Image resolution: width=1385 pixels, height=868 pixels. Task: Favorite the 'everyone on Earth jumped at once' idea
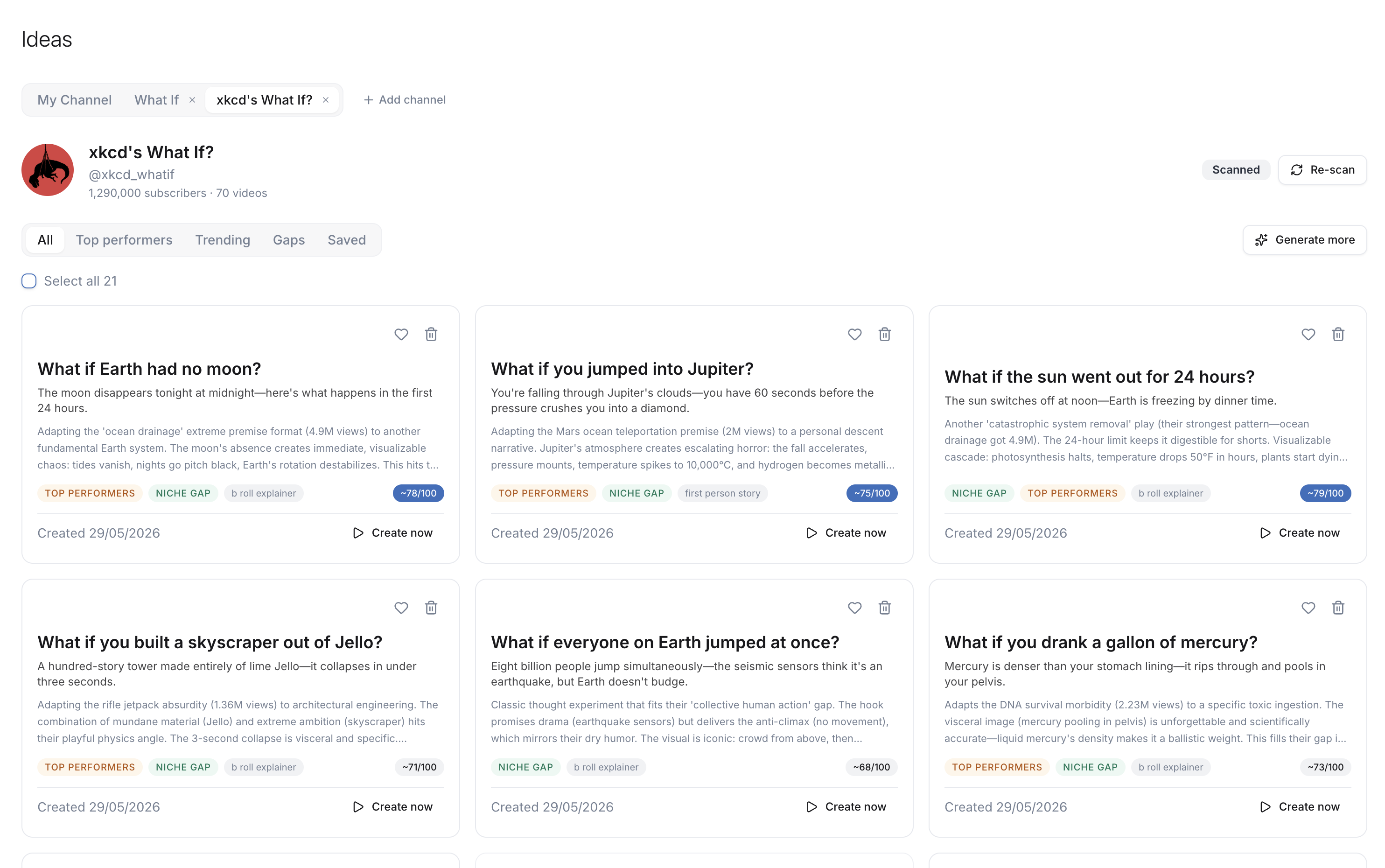tap(854, 608)
